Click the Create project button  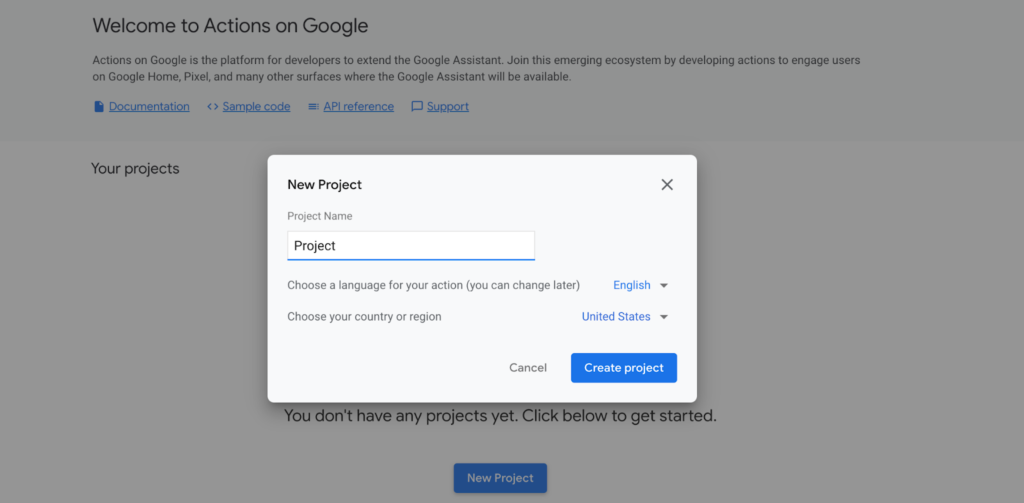pyautogui.click(x=624, y=368)
